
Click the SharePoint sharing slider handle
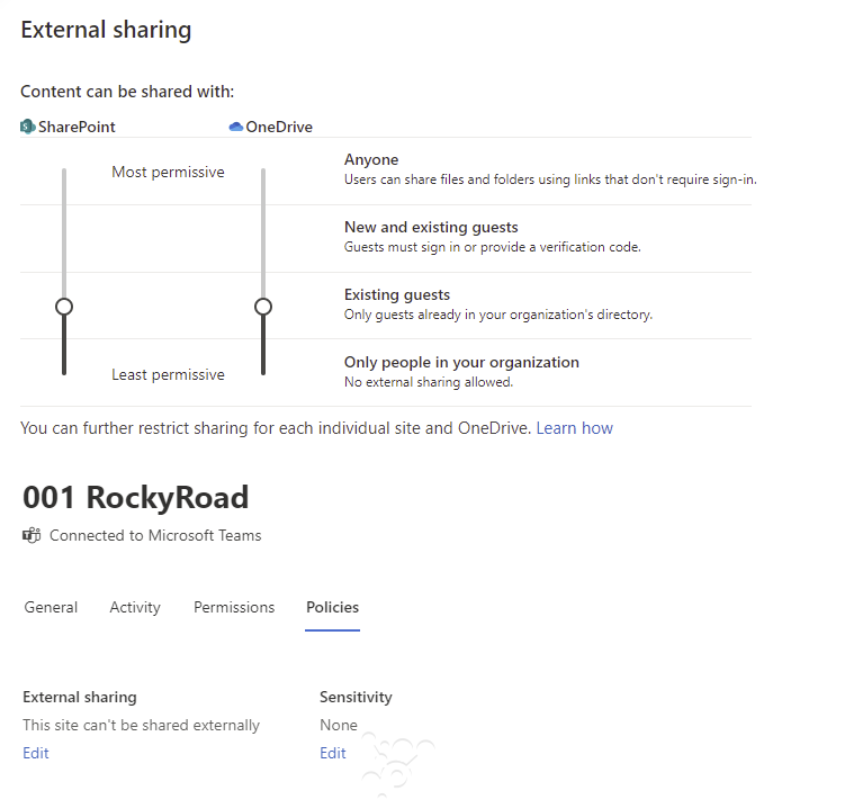(64, 306)
